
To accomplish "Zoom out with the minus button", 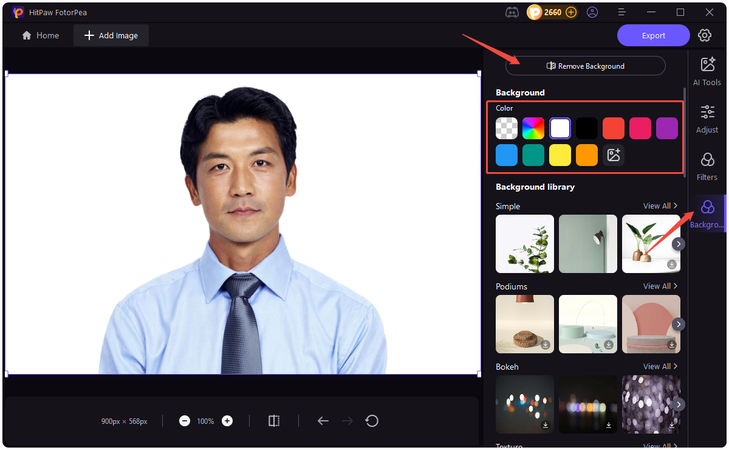I will click(x=185, y=421).
